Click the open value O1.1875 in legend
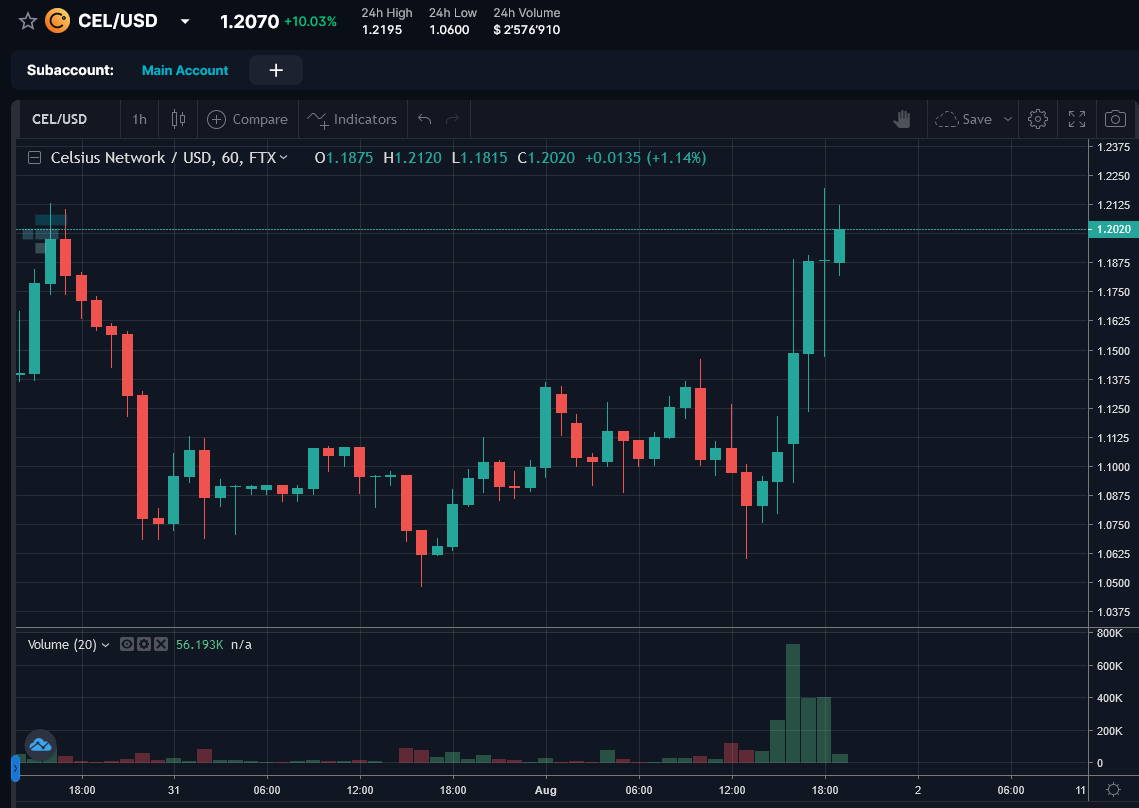 pos(344,158)
